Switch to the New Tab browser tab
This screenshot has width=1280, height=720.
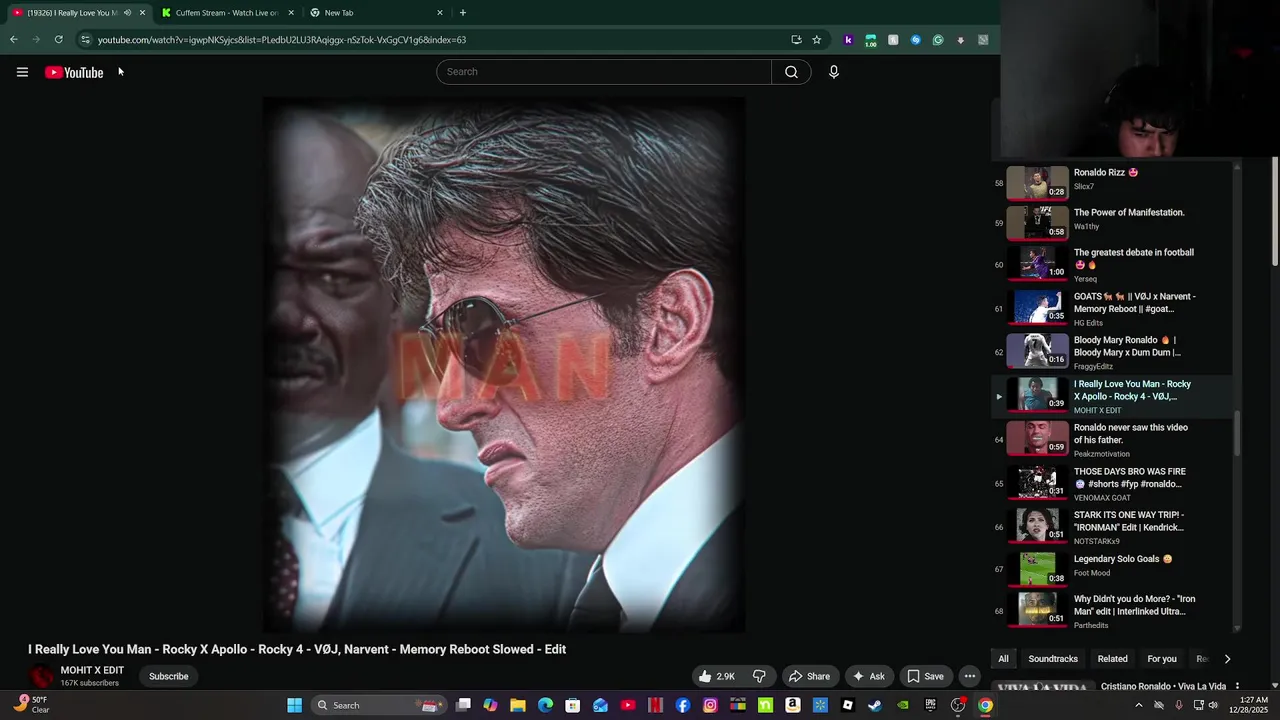(375, 13)
